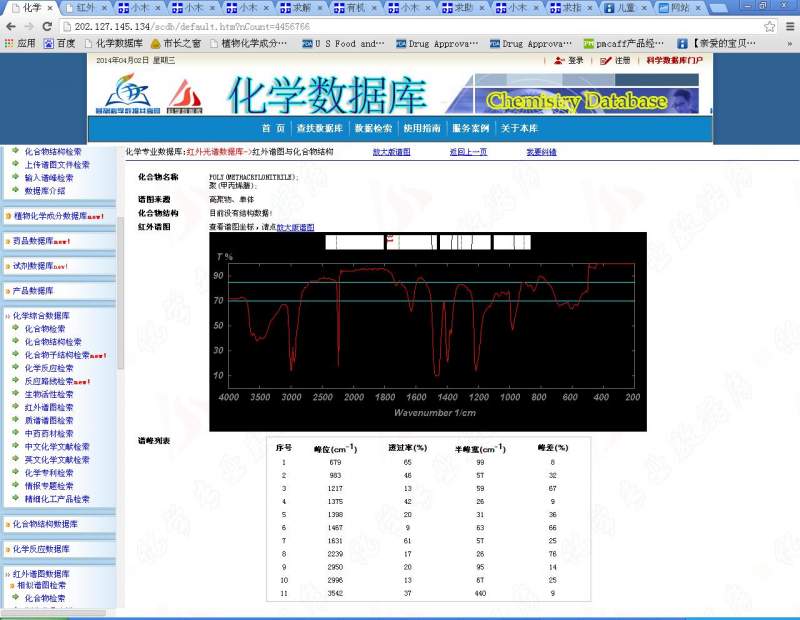
Task: Click the address bar URL field
Action: coord(411,27)
